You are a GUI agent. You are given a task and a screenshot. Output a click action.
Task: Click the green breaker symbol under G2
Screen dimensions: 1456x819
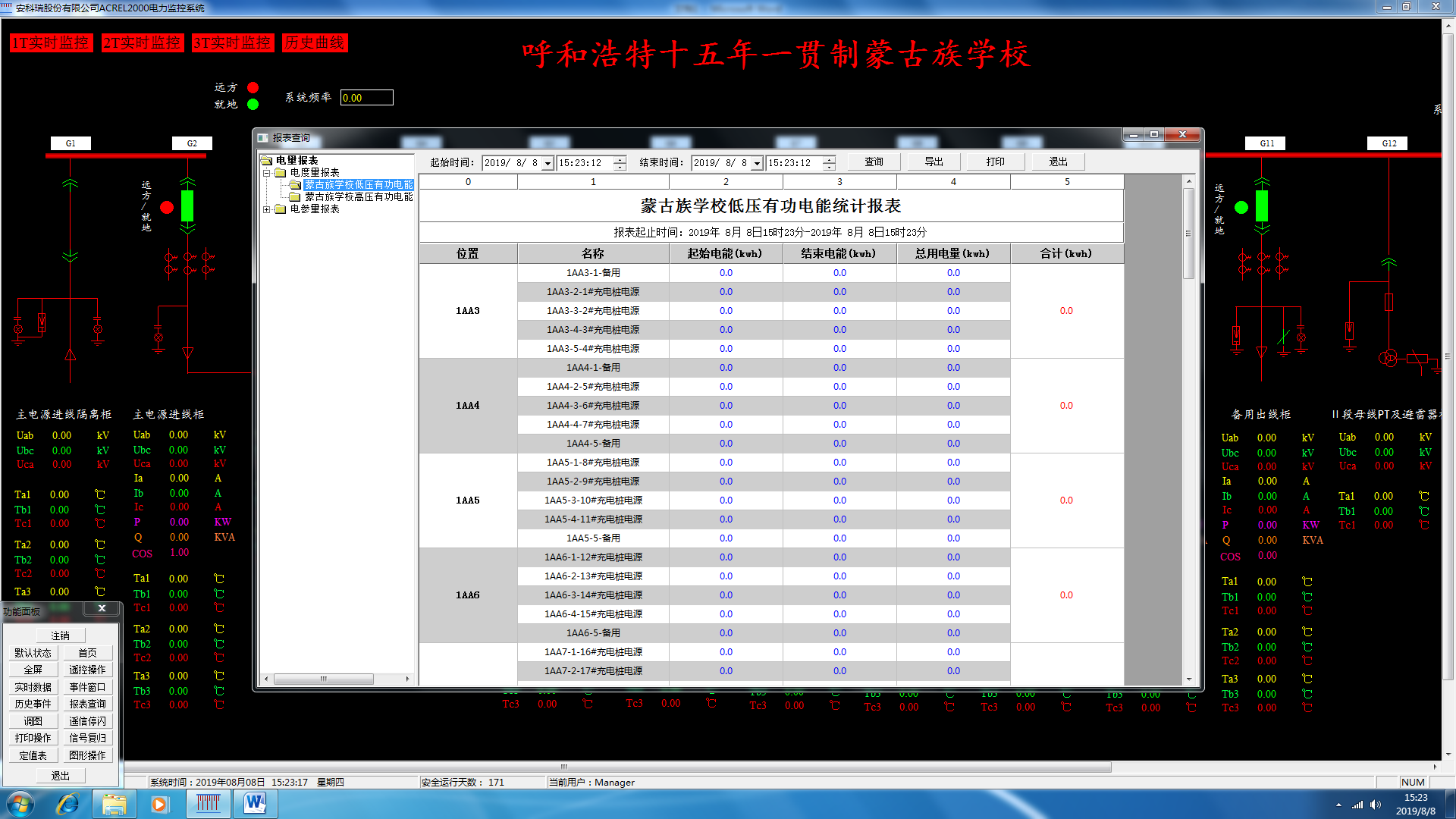pyautogui.click(x=187, y=206)
